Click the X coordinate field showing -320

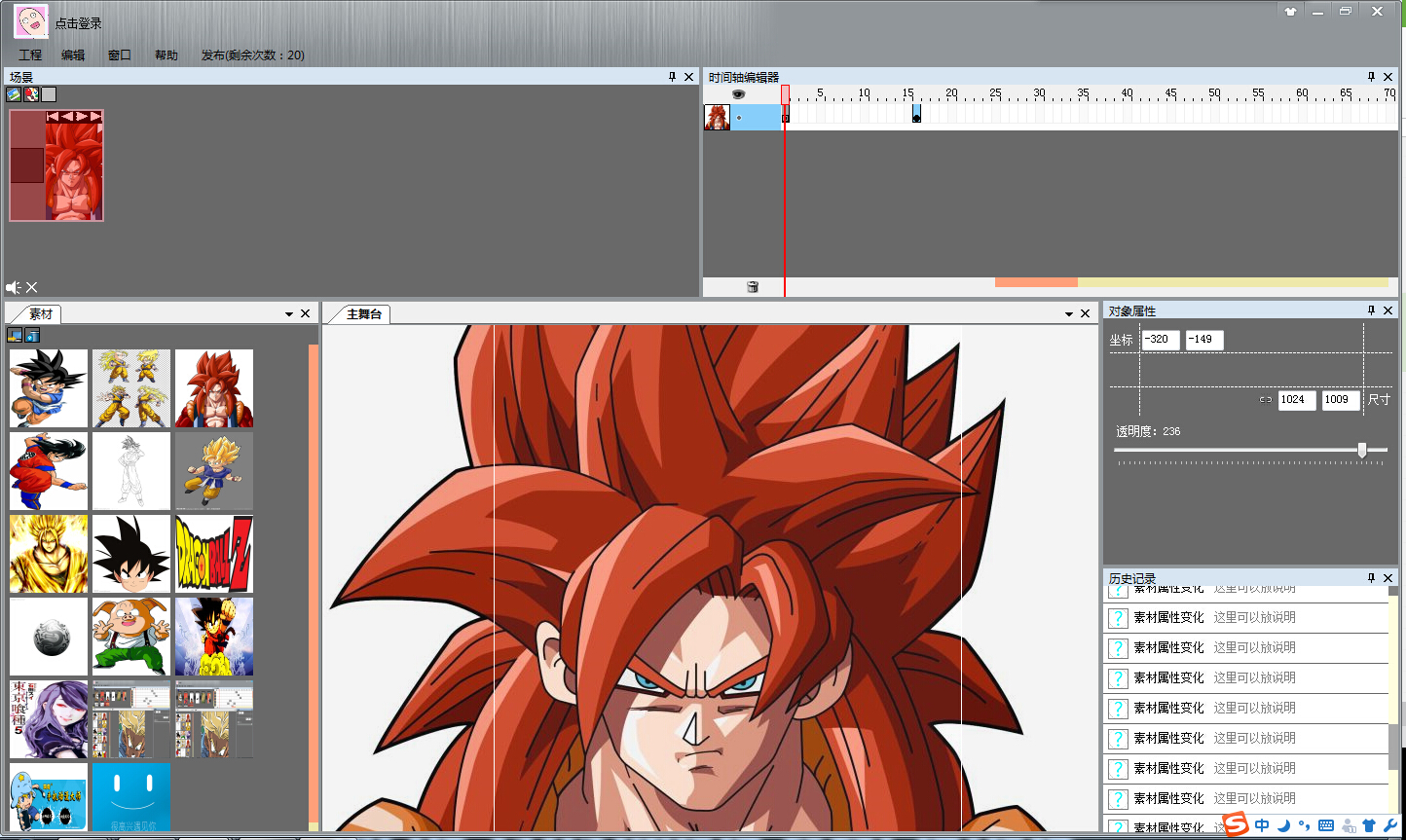tap(1161, 340)
